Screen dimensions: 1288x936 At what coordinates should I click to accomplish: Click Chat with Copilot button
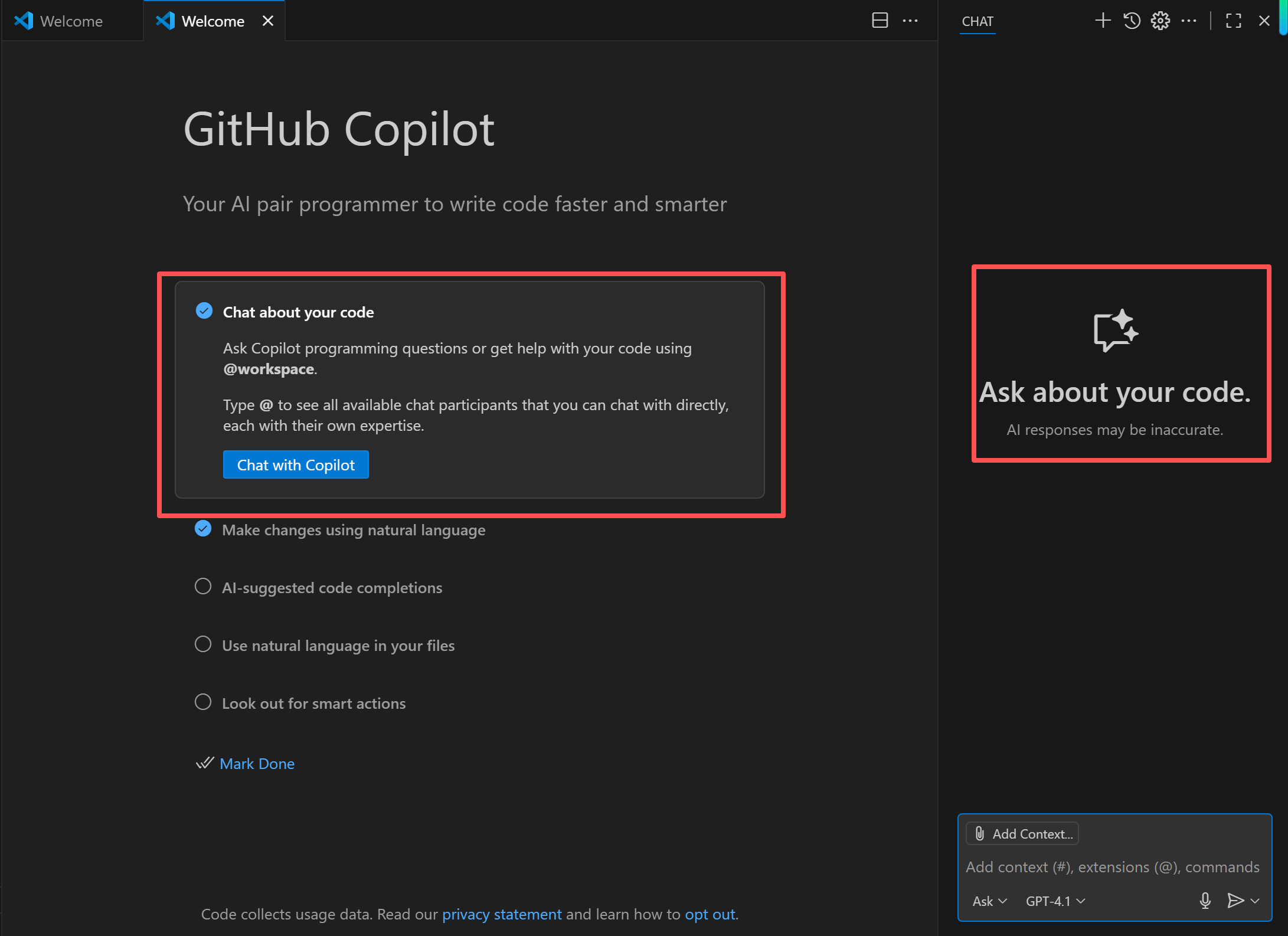[x=296, y=465]
